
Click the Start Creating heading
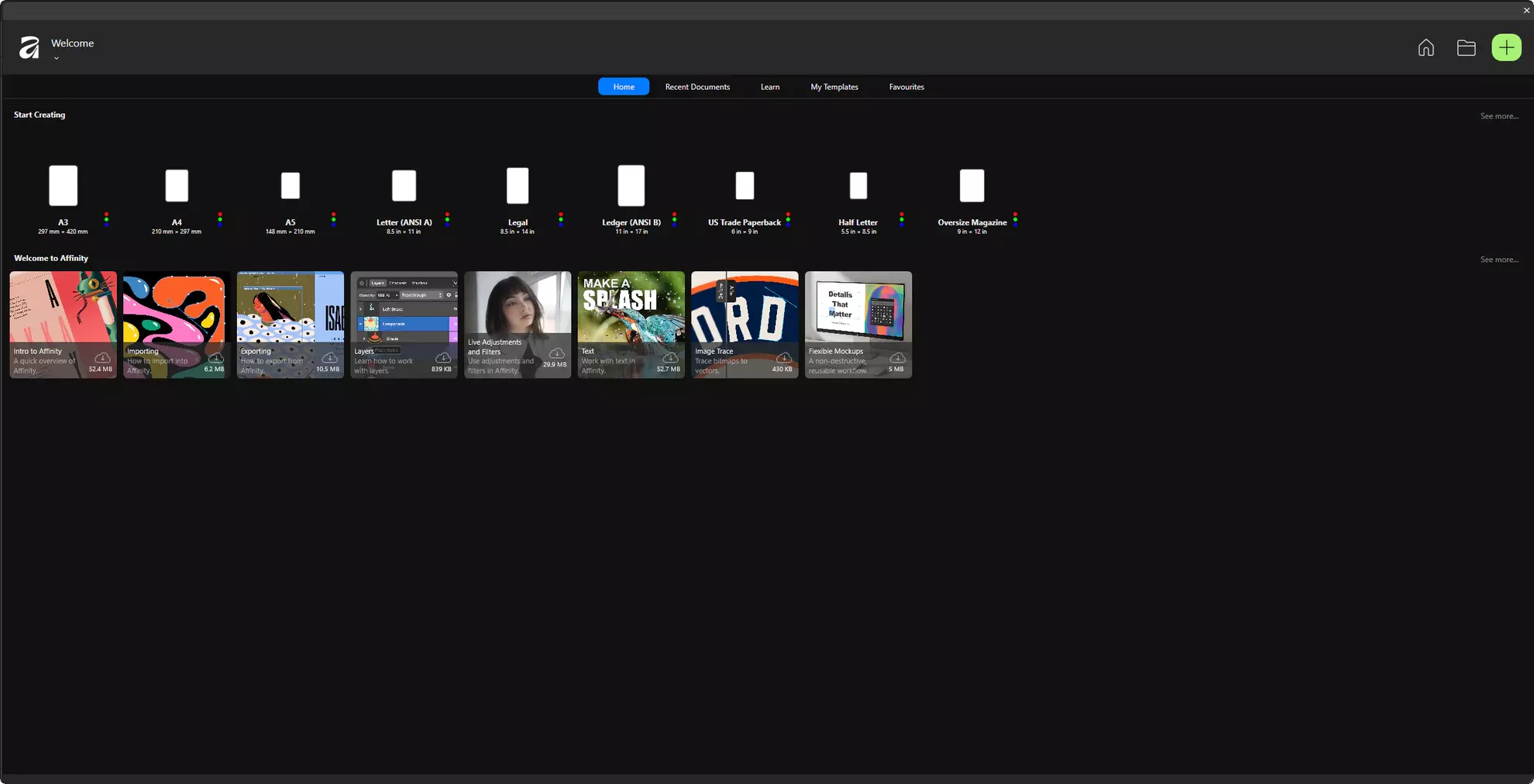pos(40,115)
